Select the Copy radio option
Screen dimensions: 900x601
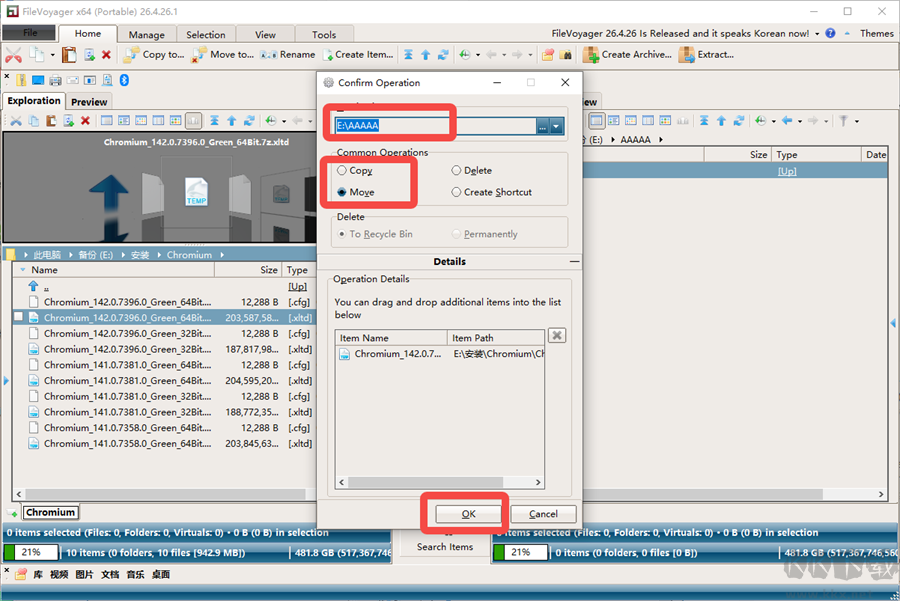click(355, 170)
